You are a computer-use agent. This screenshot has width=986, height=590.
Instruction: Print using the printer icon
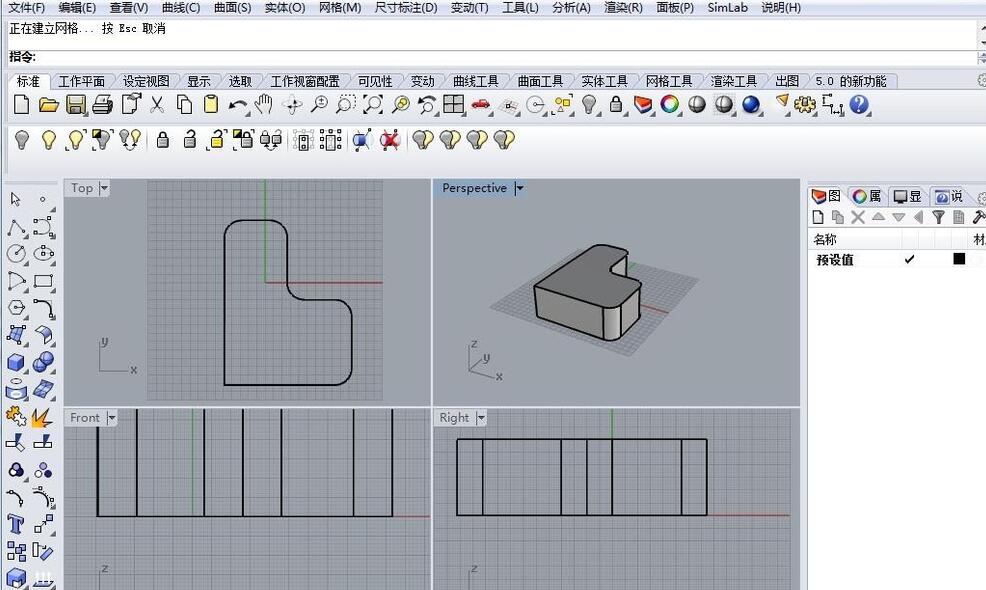[x=102, y=104]
